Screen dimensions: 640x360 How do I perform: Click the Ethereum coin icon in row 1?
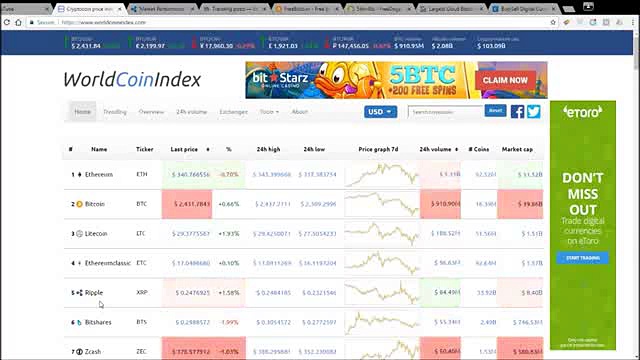pos(80,174)
